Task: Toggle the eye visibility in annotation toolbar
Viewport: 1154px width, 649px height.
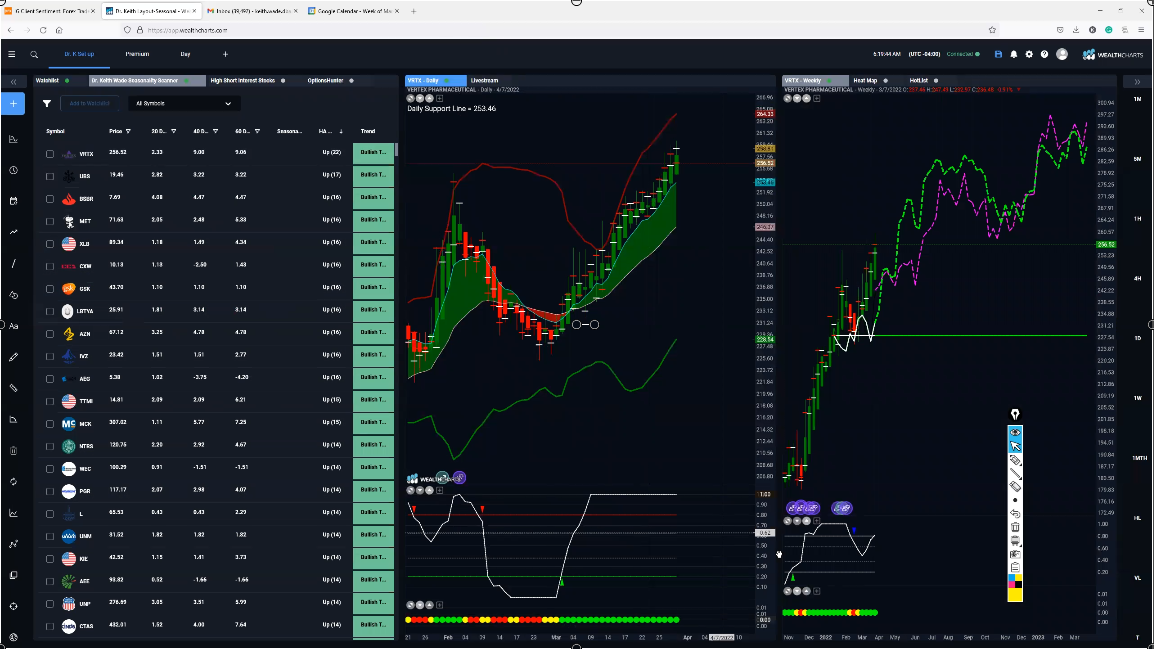Action: [1015, 433]
